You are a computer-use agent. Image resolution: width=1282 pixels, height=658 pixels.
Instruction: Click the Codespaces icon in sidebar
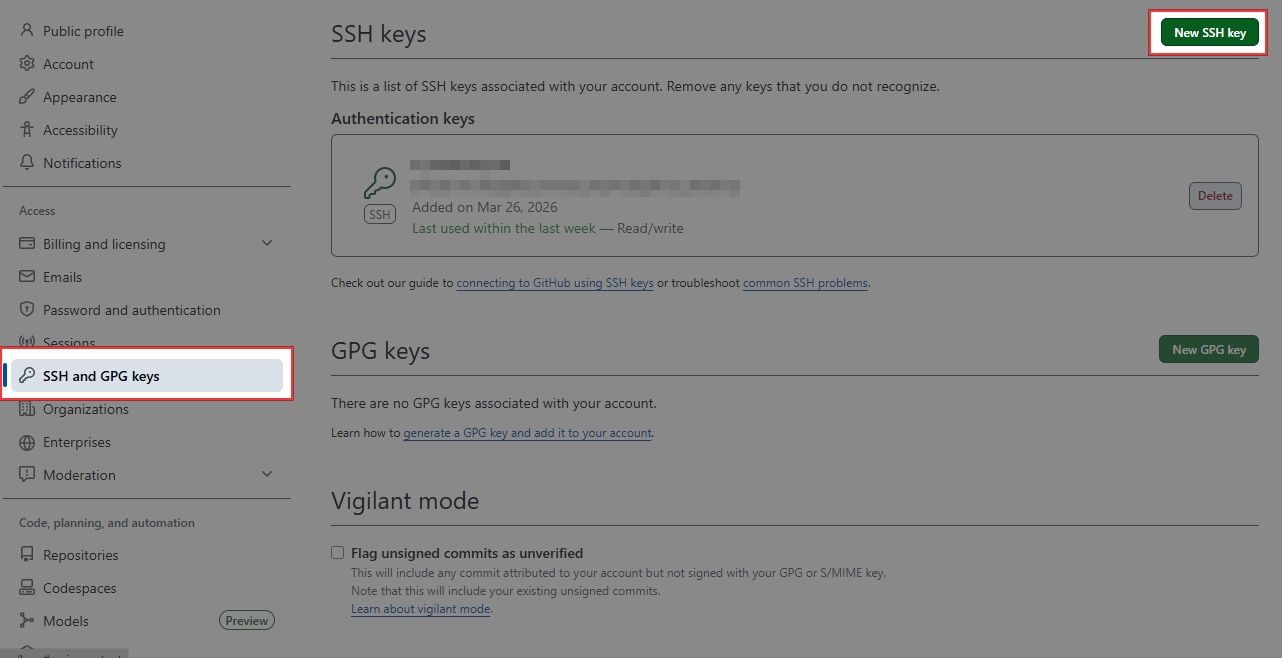tap(27, 588)
